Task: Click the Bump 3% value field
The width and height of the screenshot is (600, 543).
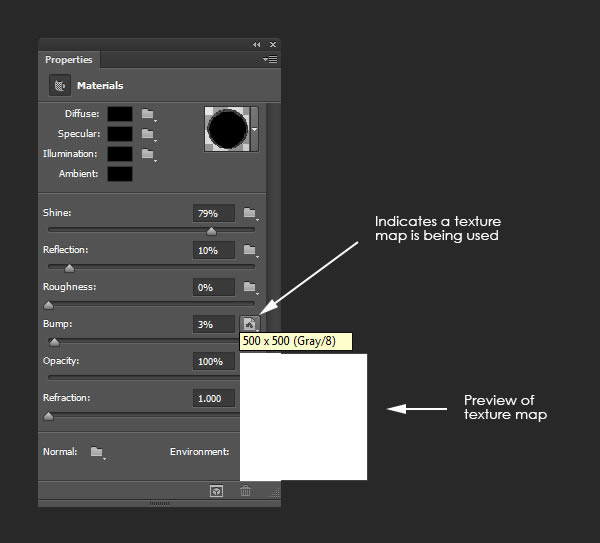Action: tap(214, 324)
